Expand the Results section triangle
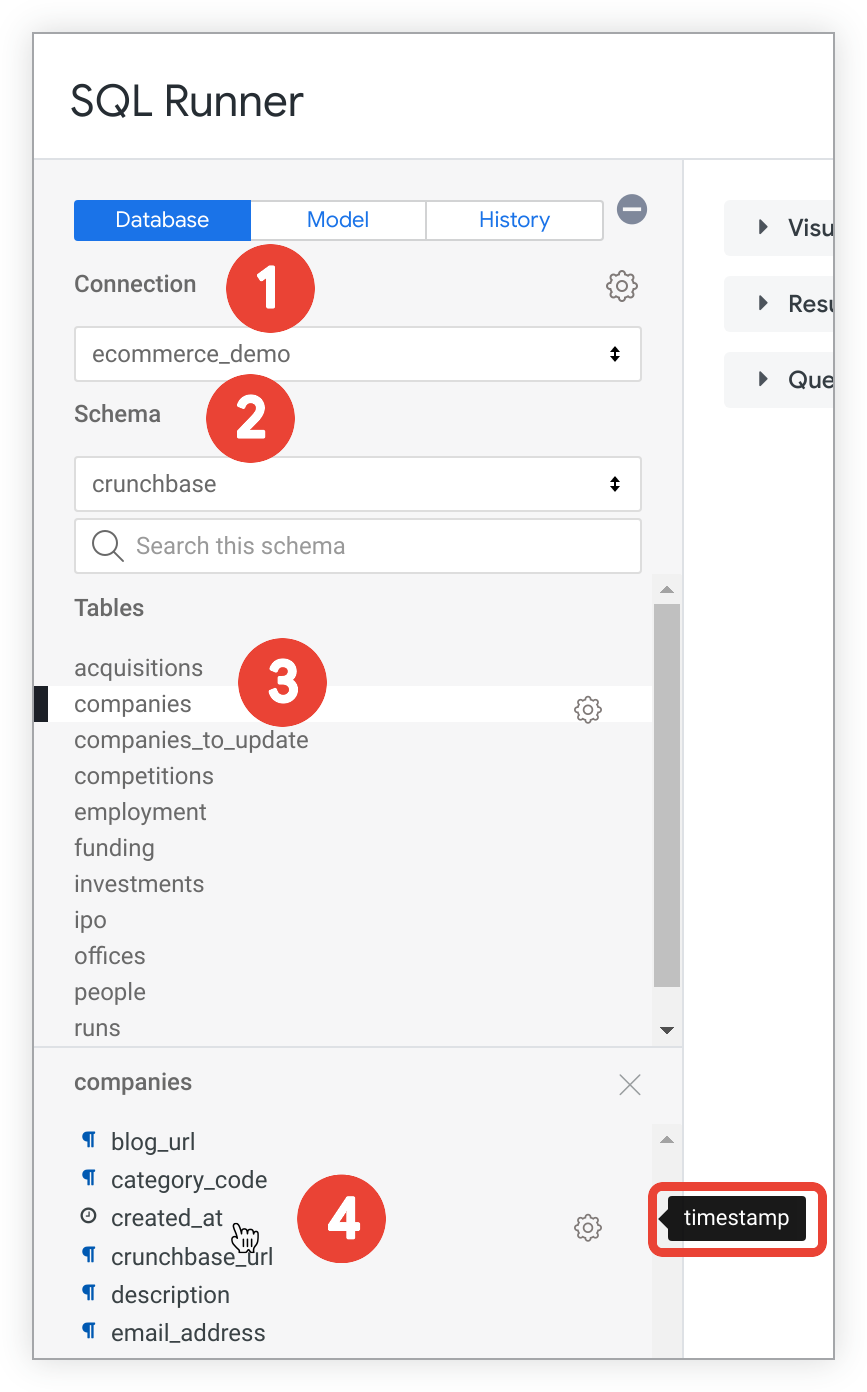 pyautogui.click(x=763, y=303)
